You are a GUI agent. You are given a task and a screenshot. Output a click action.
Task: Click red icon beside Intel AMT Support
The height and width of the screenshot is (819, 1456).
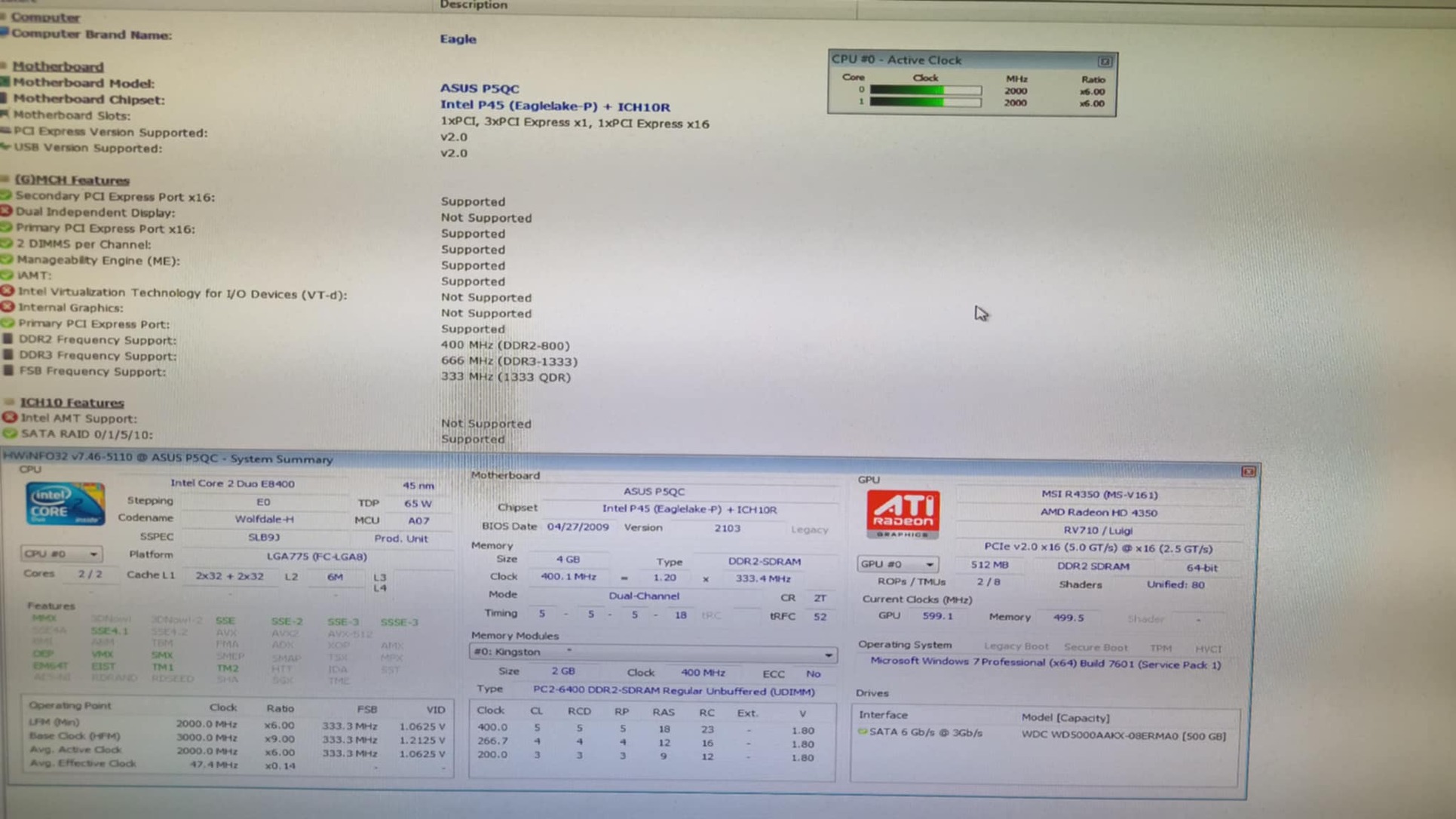10,417
